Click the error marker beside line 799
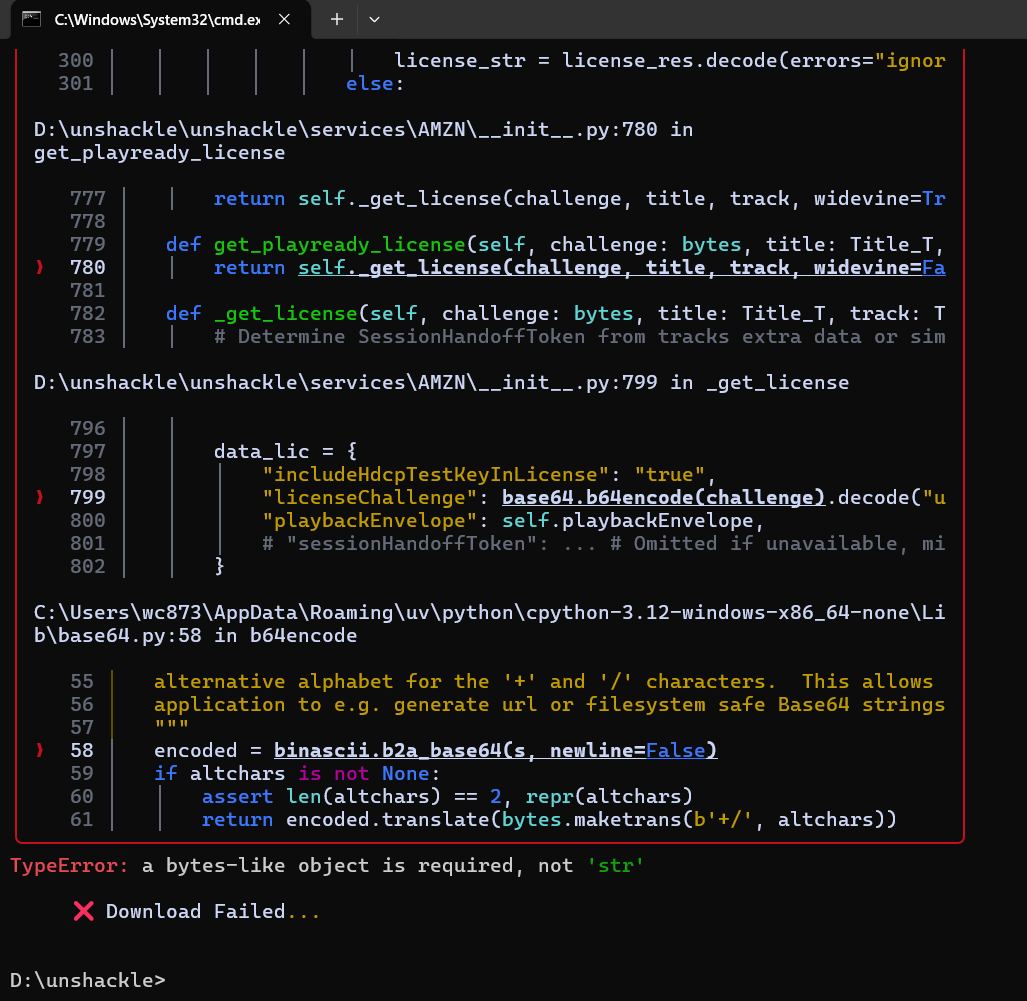 pos(40,497)
